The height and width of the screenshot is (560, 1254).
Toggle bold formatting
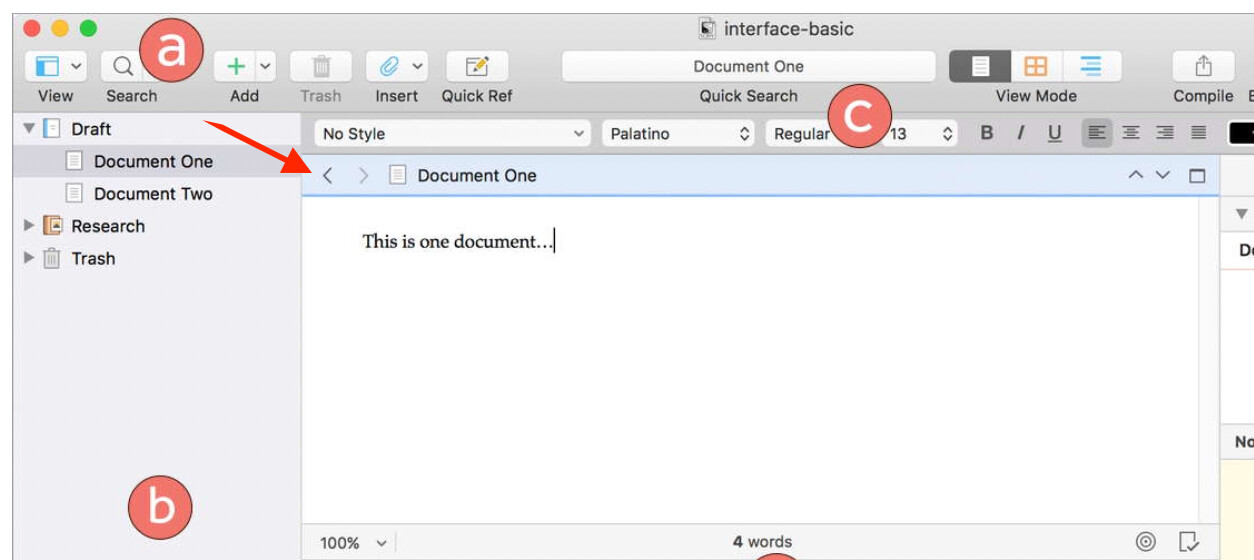click(x=987, y=134)
